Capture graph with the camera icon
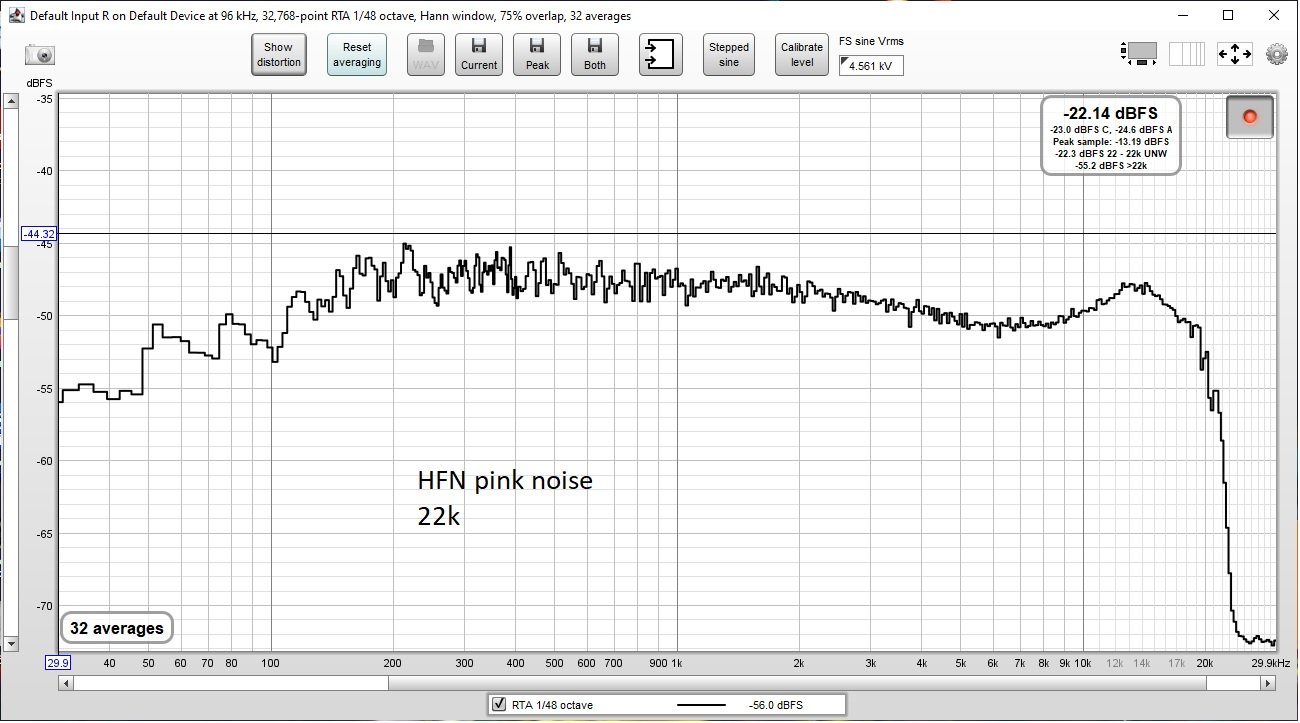The height and width of the screenshot is (723, 1300). click(40, 55)
